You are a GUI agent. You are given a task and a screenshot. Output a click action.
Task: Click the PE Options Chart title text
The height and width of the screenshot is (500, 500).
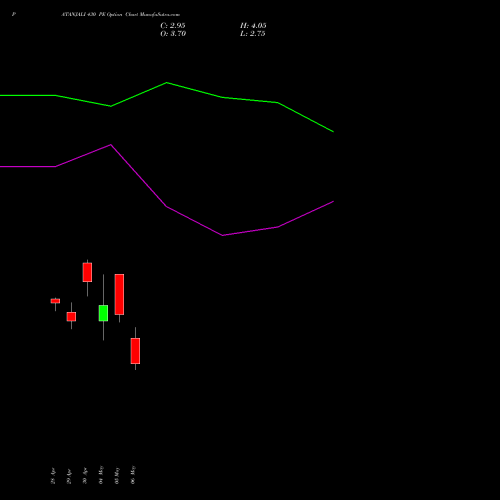tap(121, 15)
